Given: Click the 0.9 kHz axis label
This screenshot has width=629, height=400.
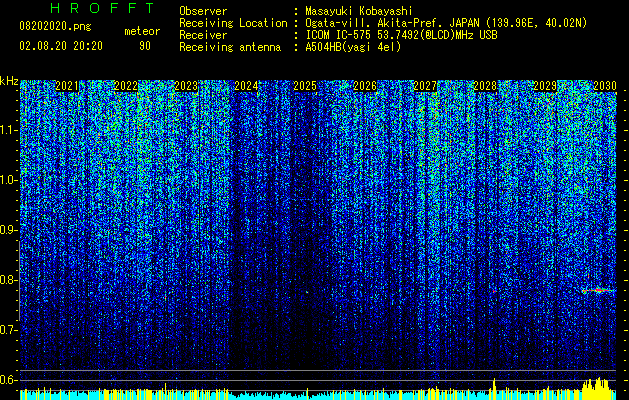Looking at the screenshot, I should (9, 230).
